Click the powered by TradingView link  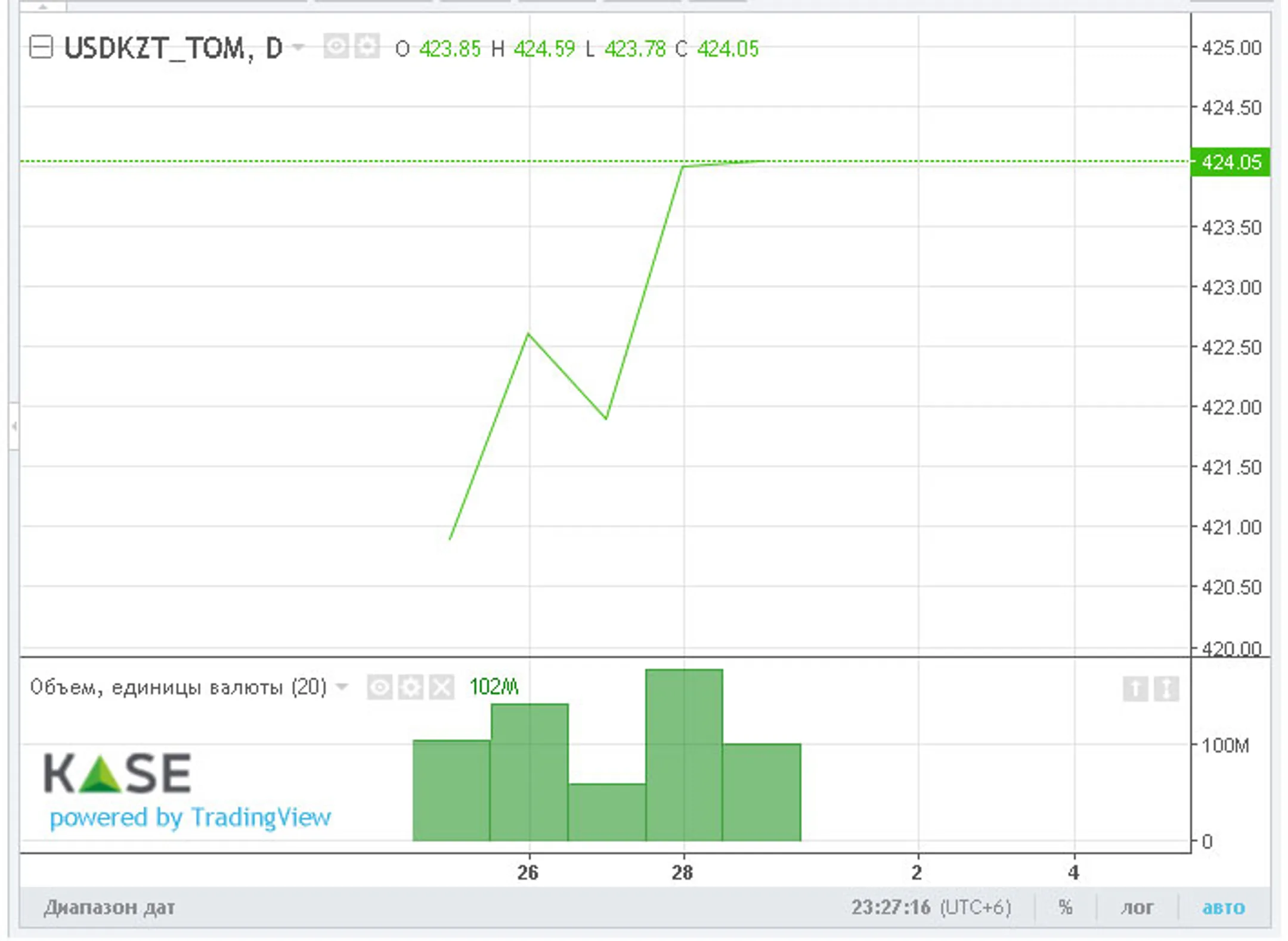coord(190,817)
